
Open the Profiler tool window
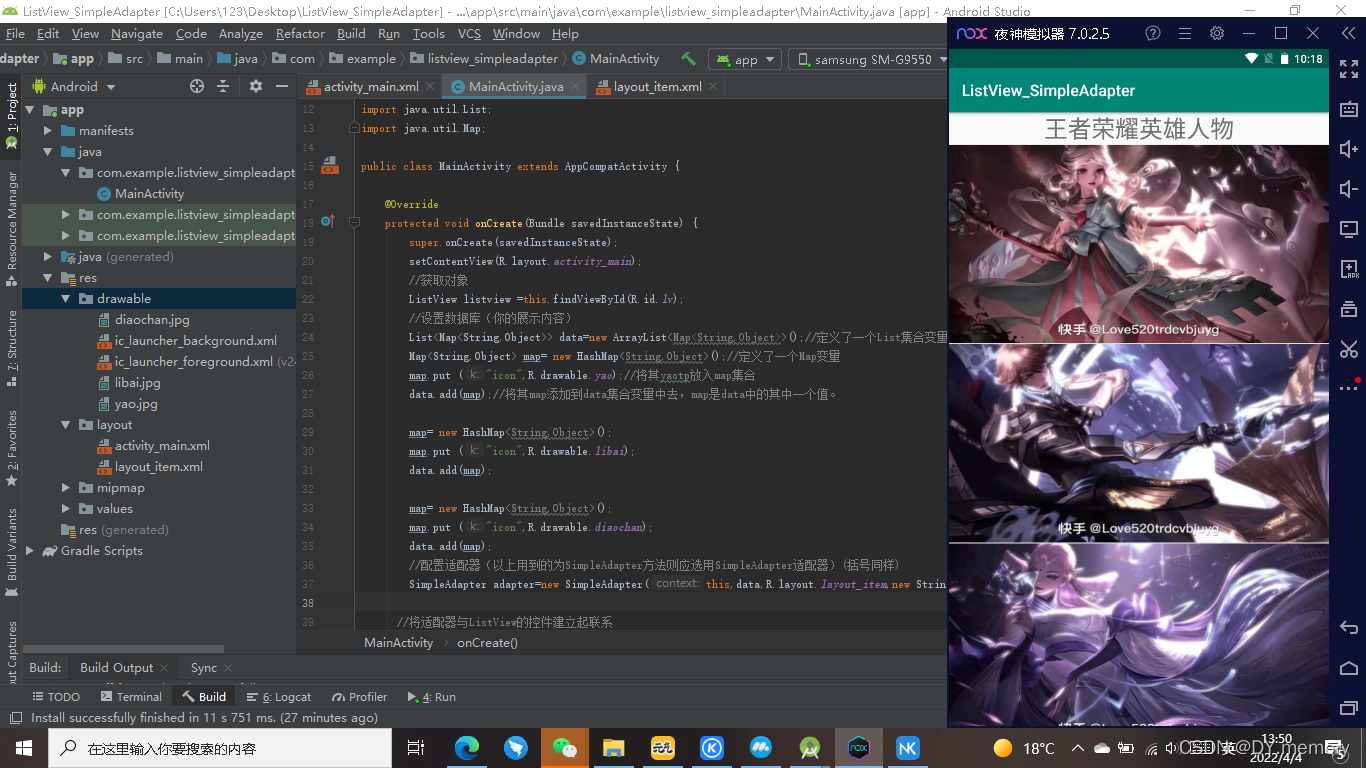coord(360,697)
